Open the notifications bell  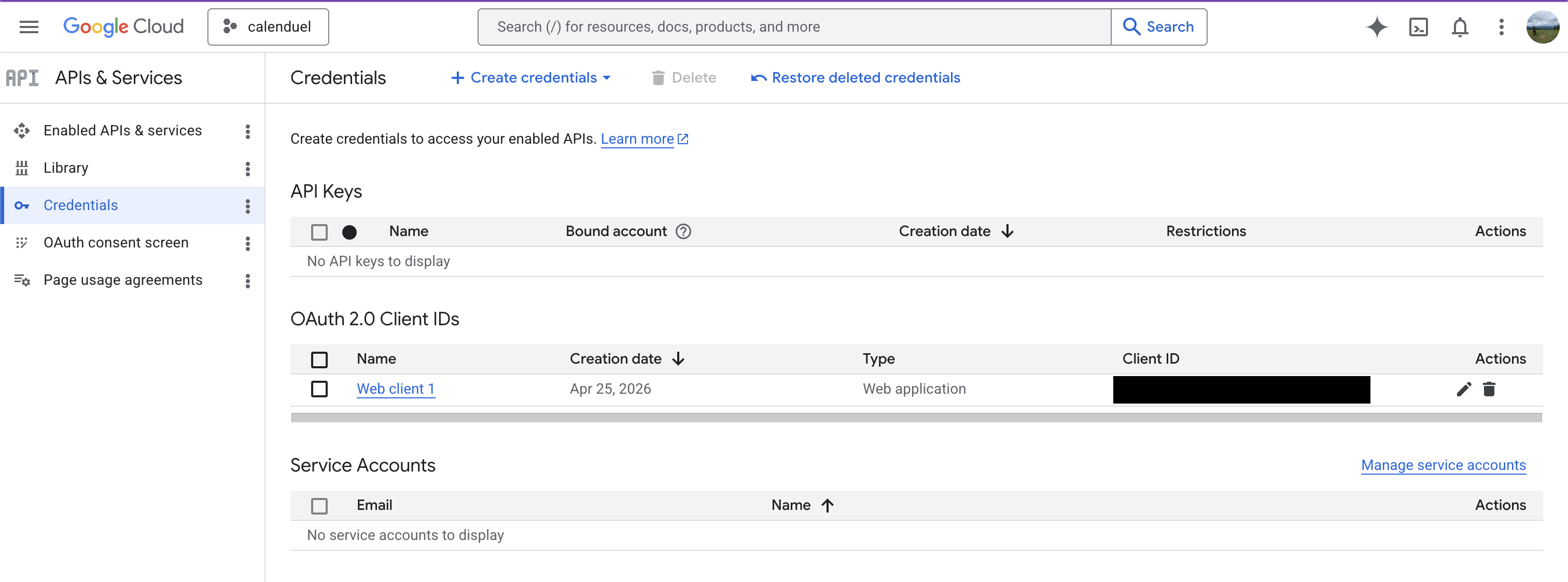tap(1460, 27)
